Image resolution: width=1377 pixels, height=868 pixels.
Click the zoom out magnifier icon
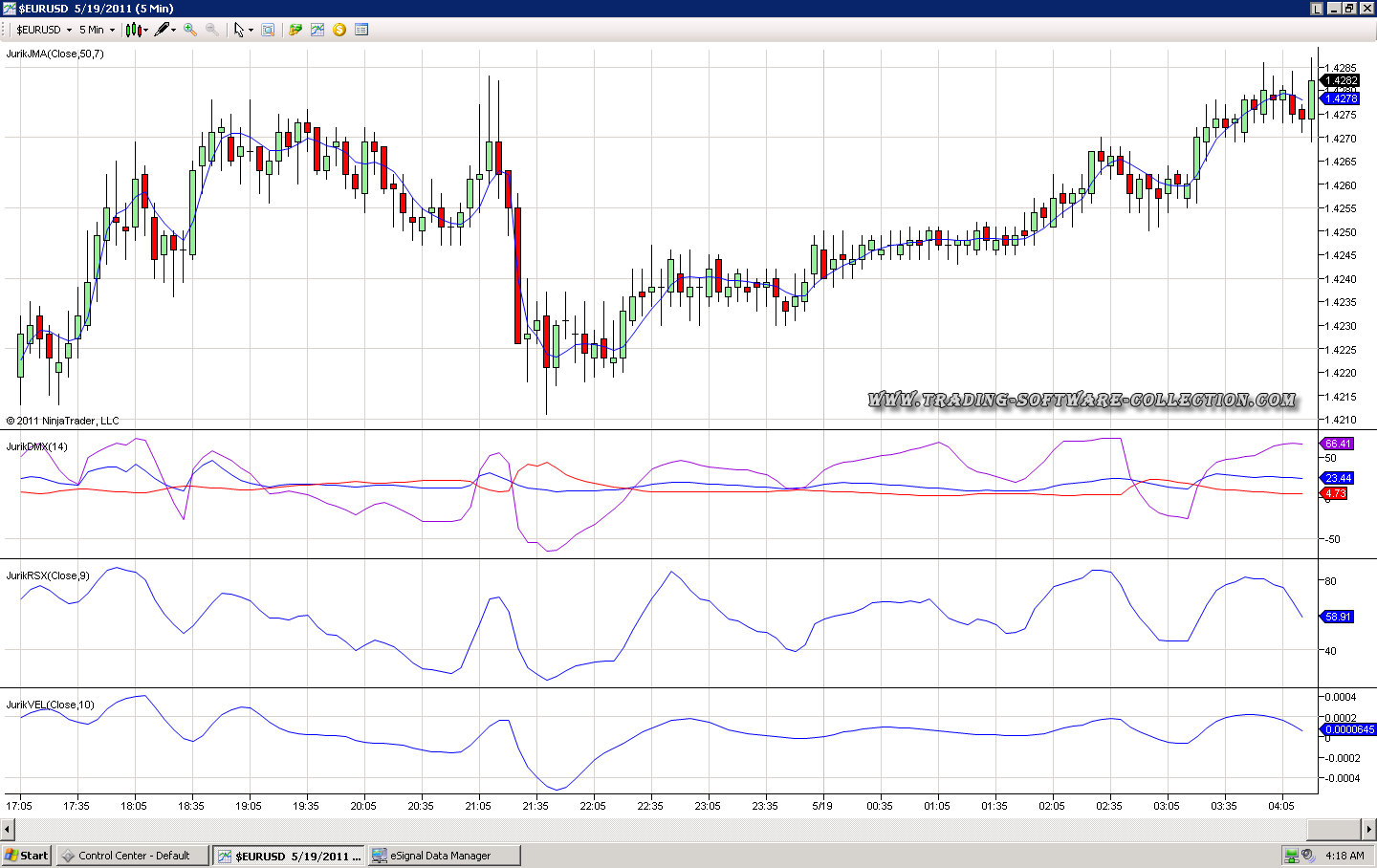212,30
